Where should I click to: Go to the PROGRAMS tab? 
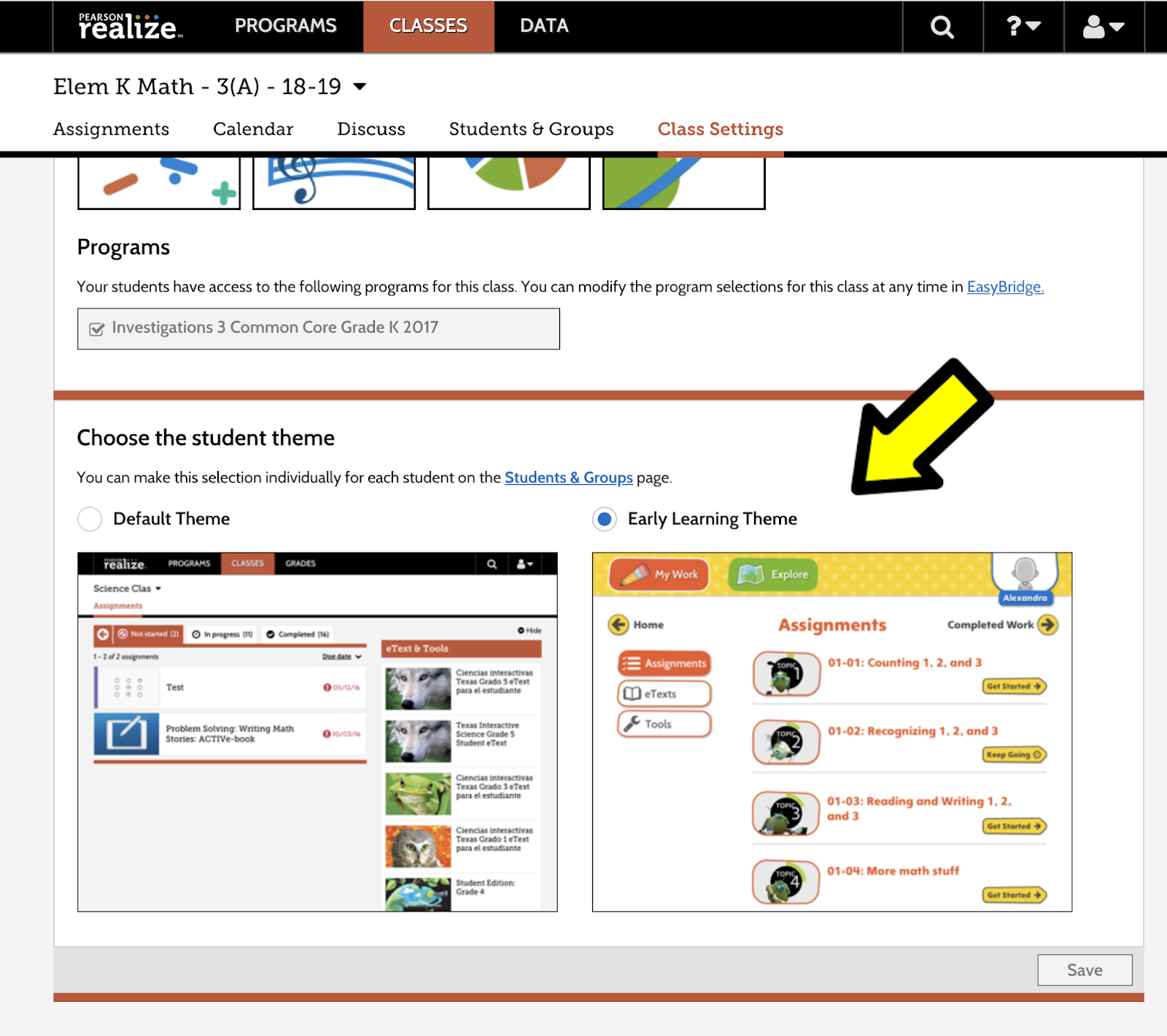(285, 26)
